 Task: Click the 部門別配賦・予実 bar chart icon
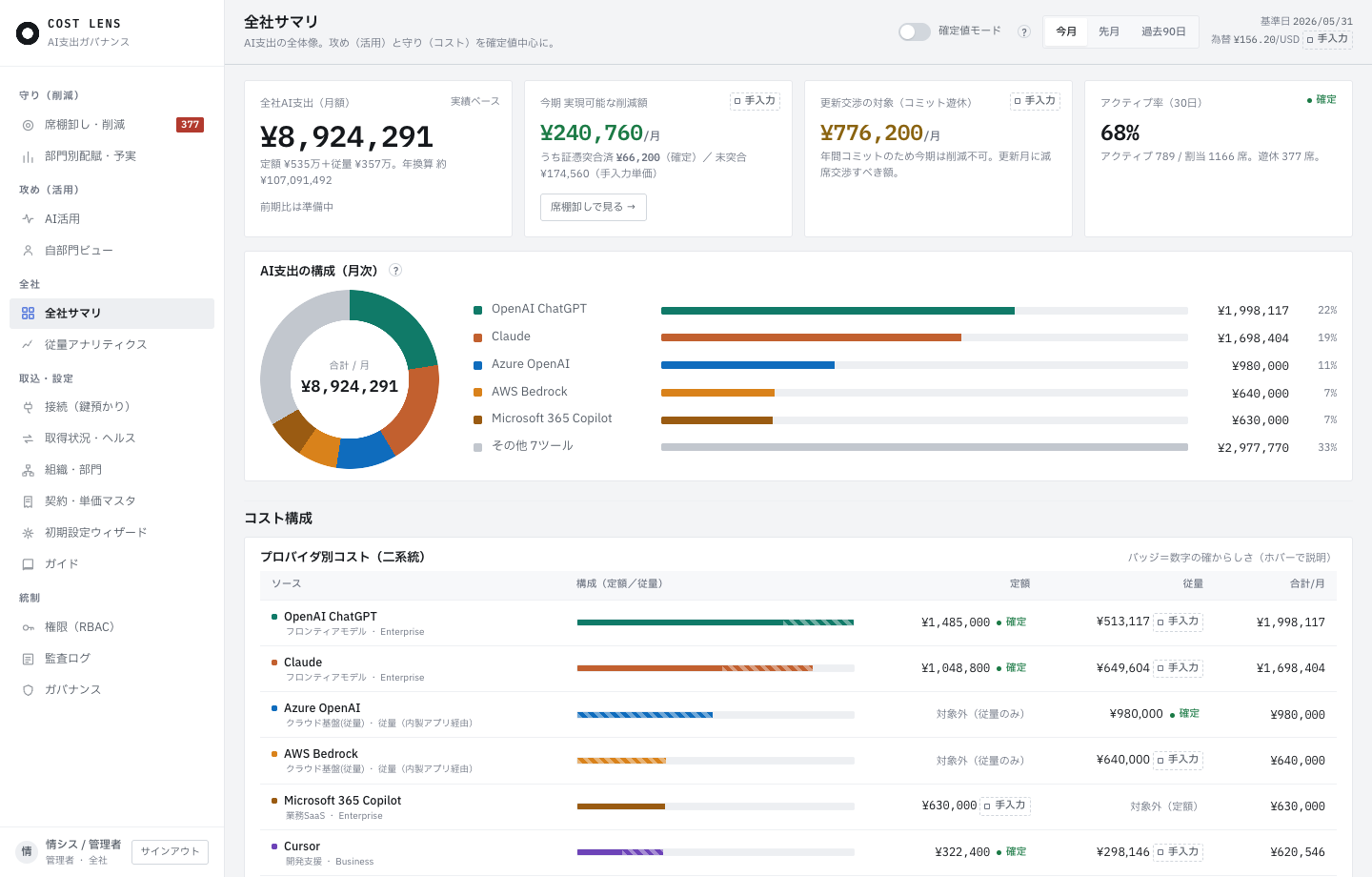28,156
